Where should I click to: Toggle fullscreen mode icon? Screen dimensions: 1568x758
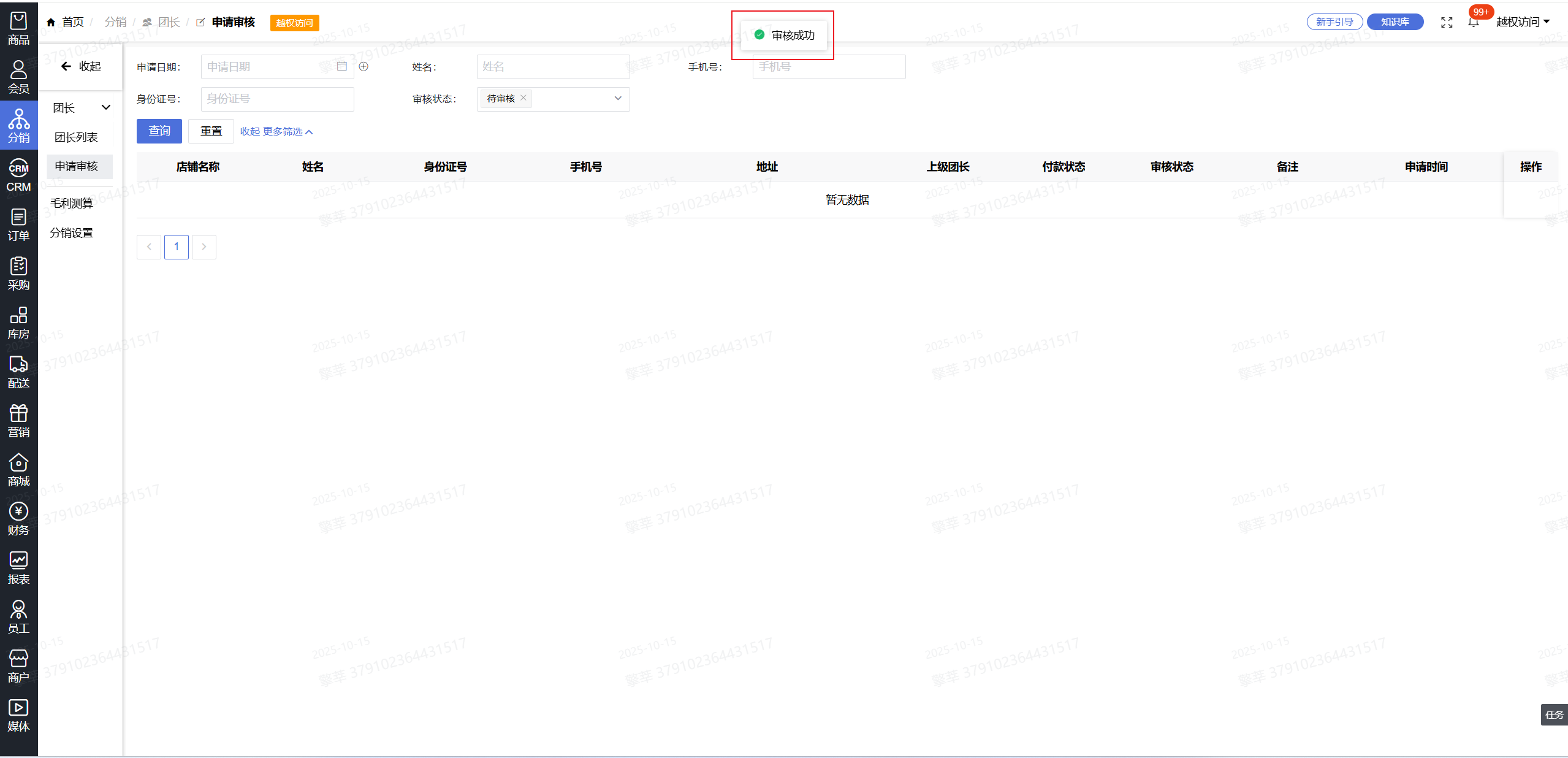(x=1447, y=23)
